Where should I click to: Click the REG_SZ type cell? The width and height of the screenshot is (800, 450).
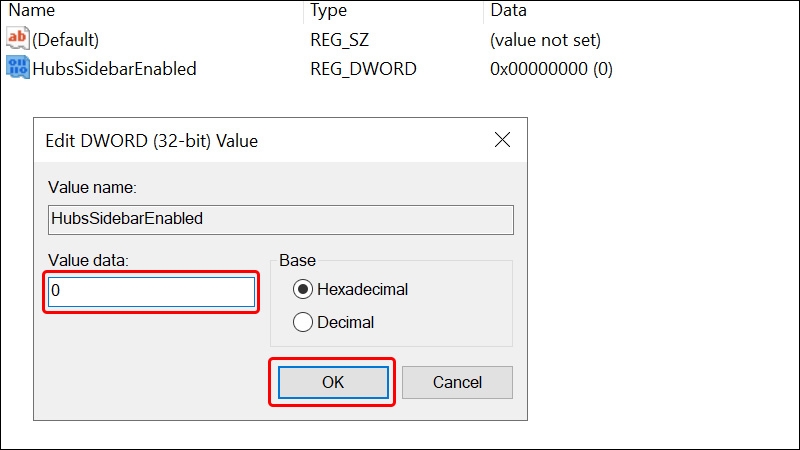(339, 40)
